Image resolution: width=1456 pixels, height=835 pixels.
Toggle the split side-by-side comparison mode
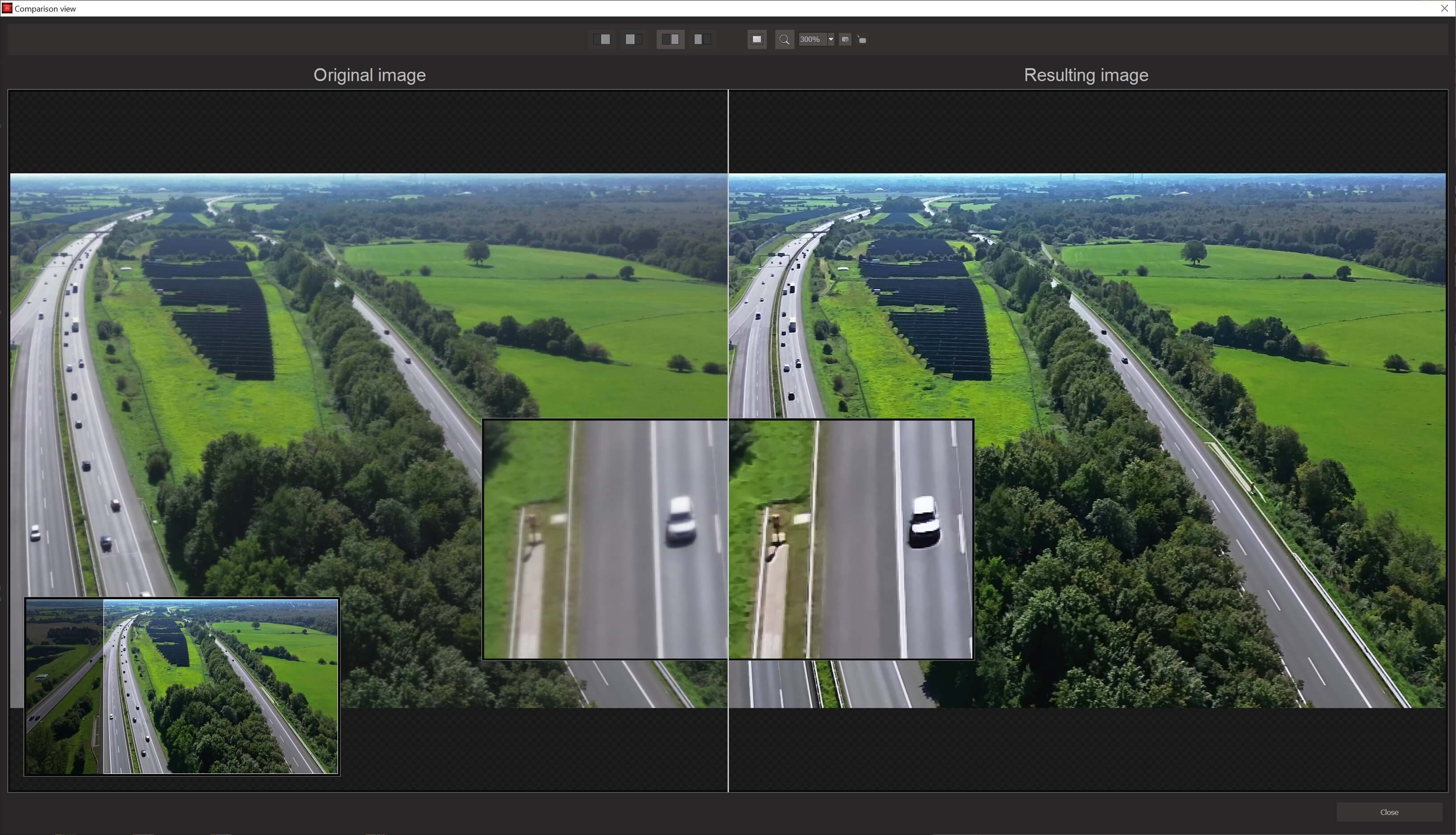click(670, 39)
